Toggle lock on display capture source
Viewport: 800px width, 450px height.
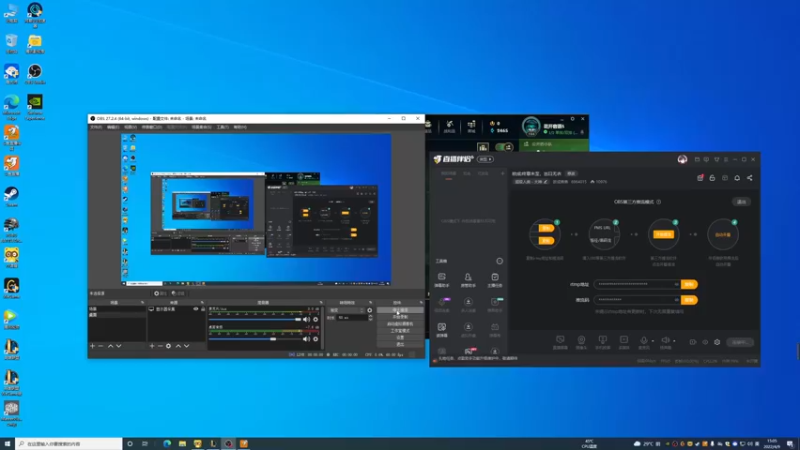coord(203,309)
